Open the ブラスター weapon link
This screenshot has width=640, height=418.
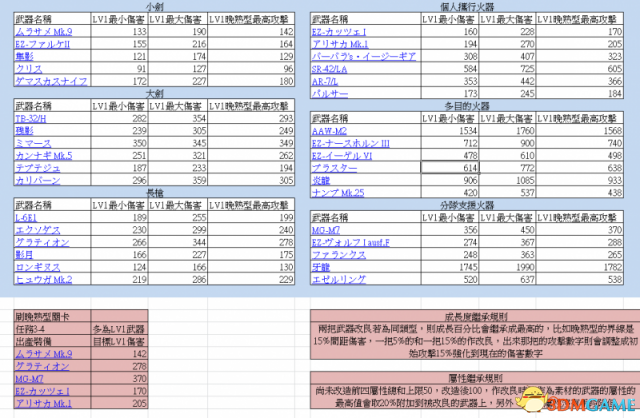pyautogui.click(x=334, y=168)
